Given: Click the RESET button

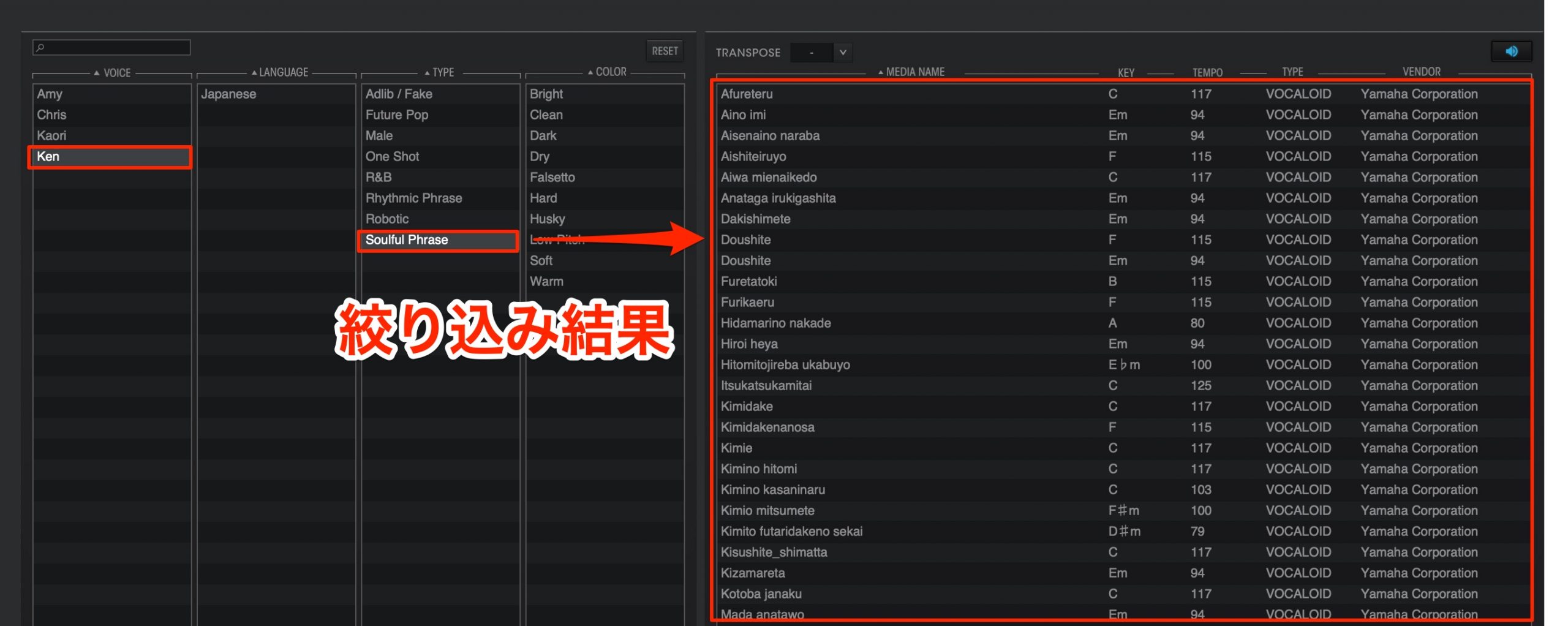Looking at the screenshot, I should [665, 51].
